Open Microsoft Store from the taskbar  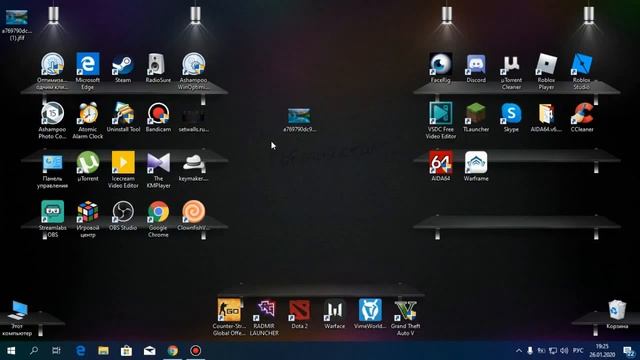[x=126, y=351]
